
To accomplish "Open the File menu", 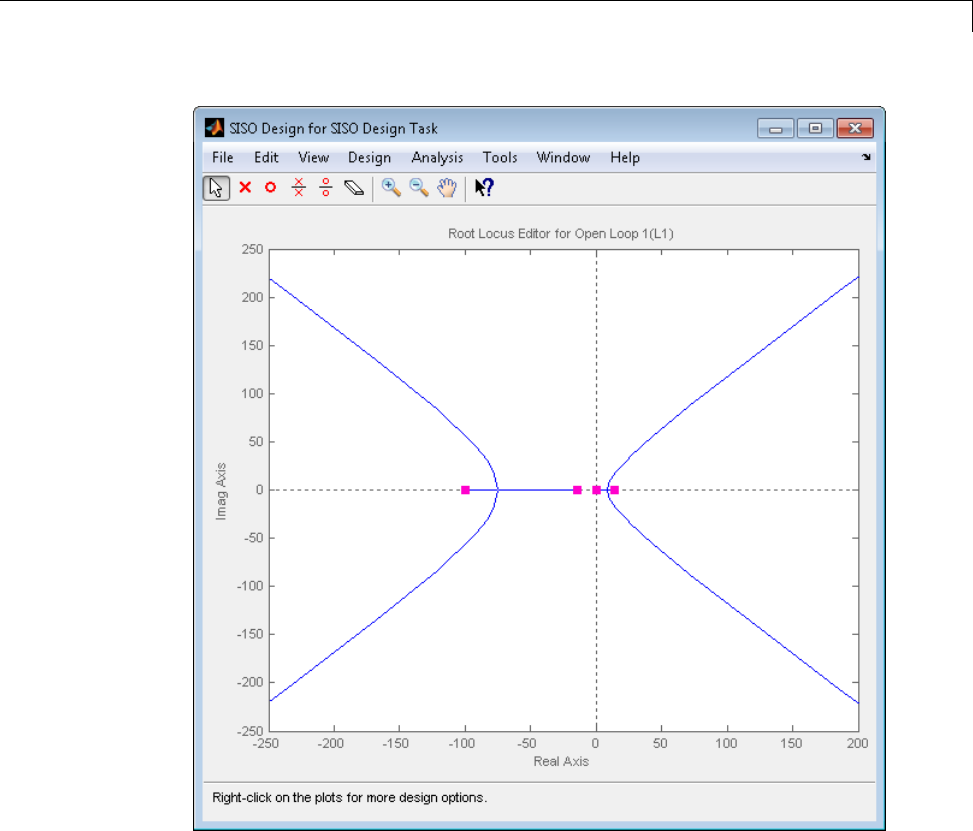I will [222, 157].
